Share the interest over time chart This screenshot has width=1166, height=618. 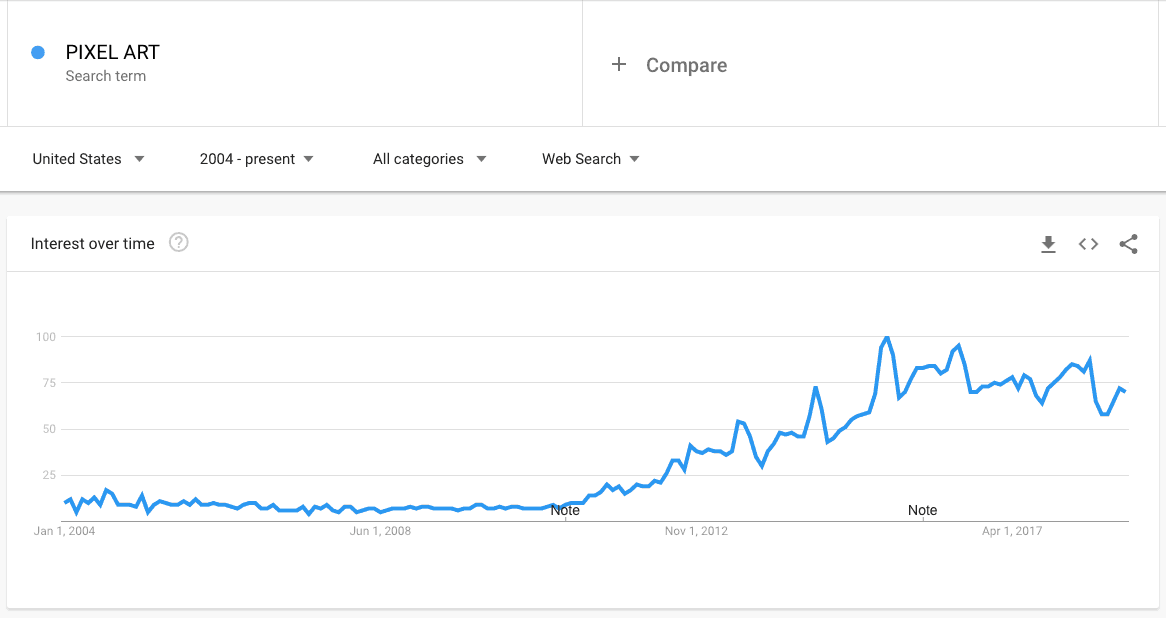tap(1128, 244)
